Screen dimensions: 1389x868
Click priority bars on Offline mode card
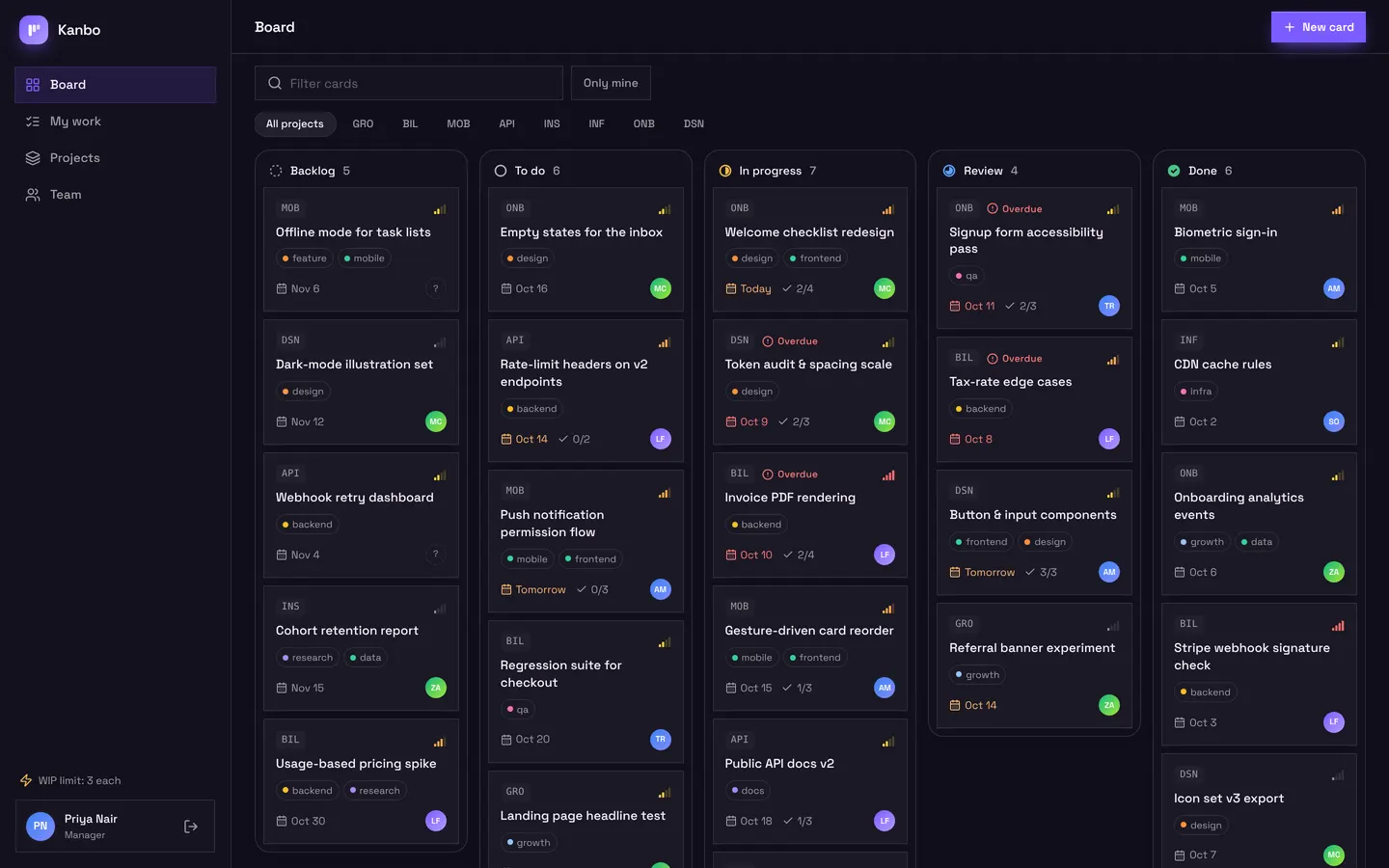click(440, 209)
